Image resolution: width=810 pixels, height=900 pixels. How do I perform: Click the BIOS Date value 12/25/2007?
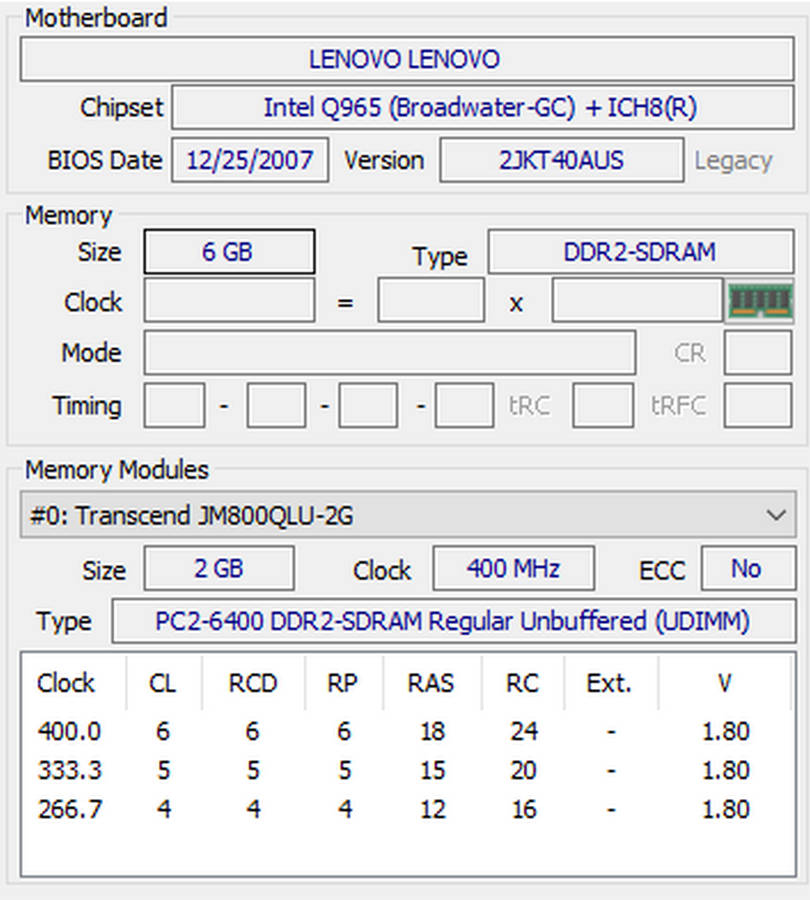click(250, 160)
